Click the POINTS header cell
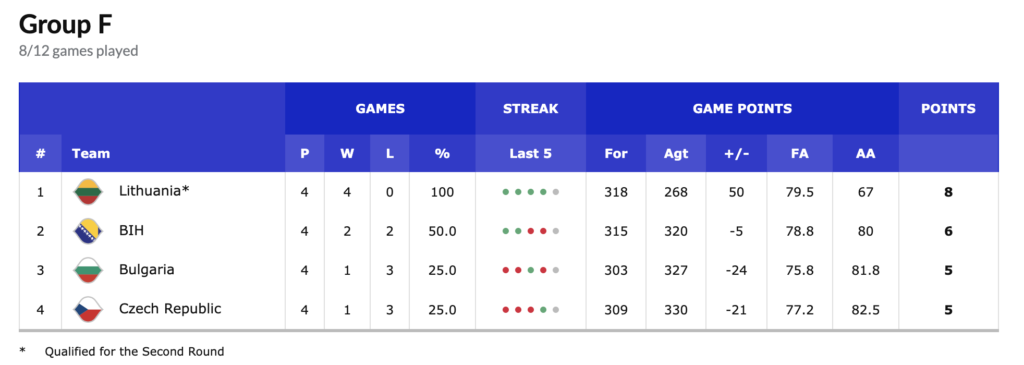 click(x=948, y=108)
